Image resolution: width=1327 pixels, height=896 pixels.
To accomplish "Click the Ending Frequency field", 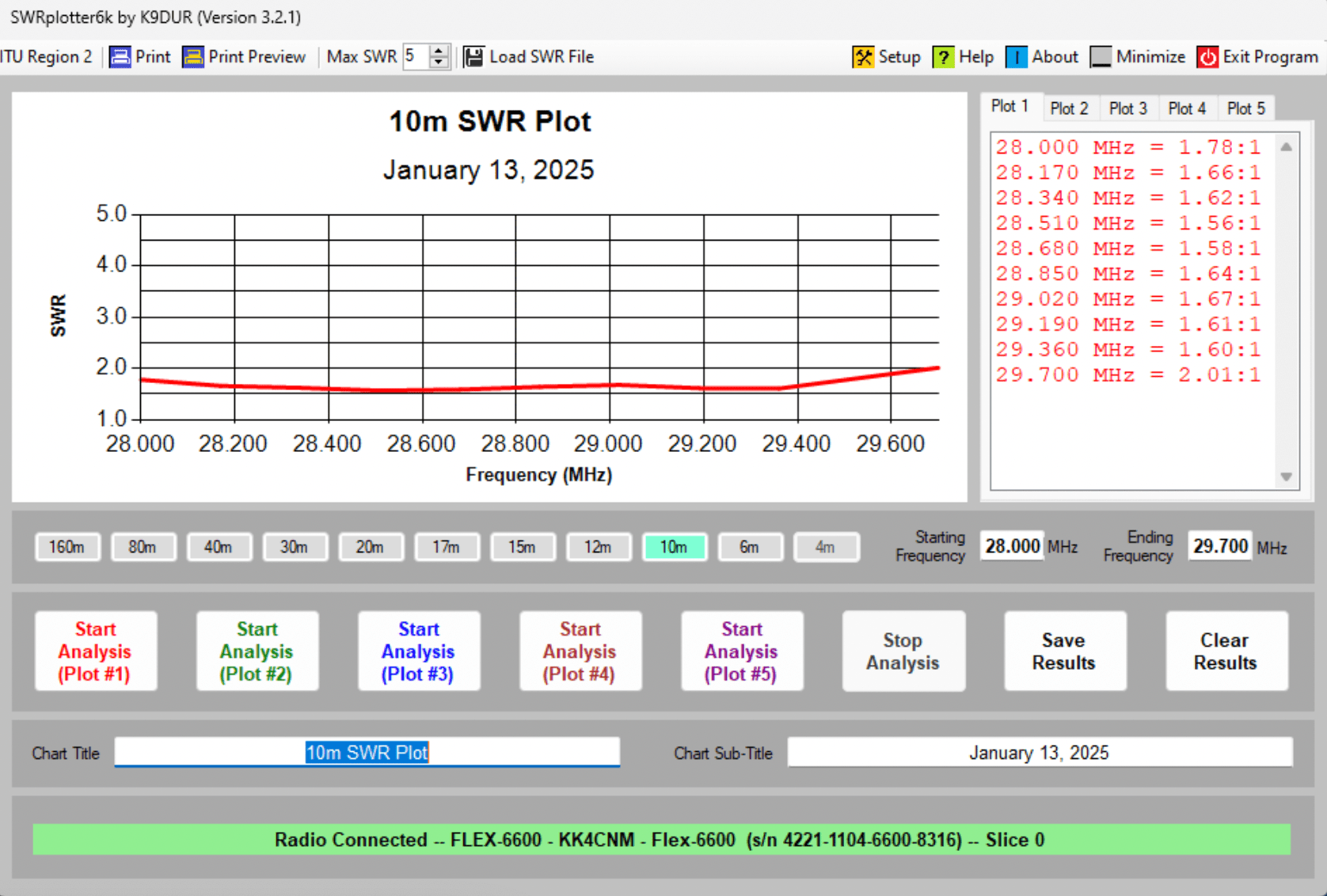I will (x=1220, y=546).
